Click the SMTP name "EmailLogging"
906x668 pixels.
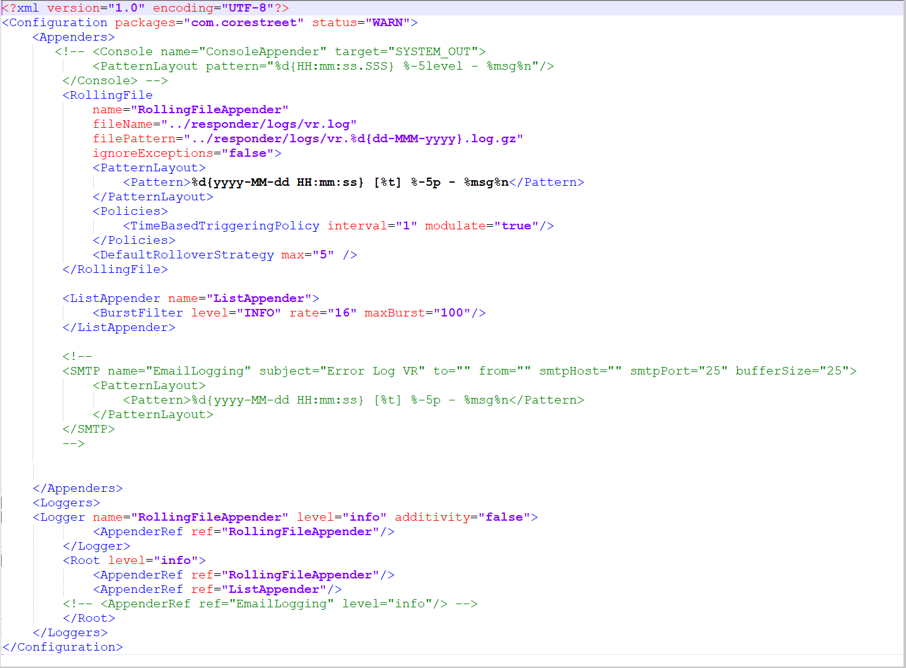click(x=198, y=370)
